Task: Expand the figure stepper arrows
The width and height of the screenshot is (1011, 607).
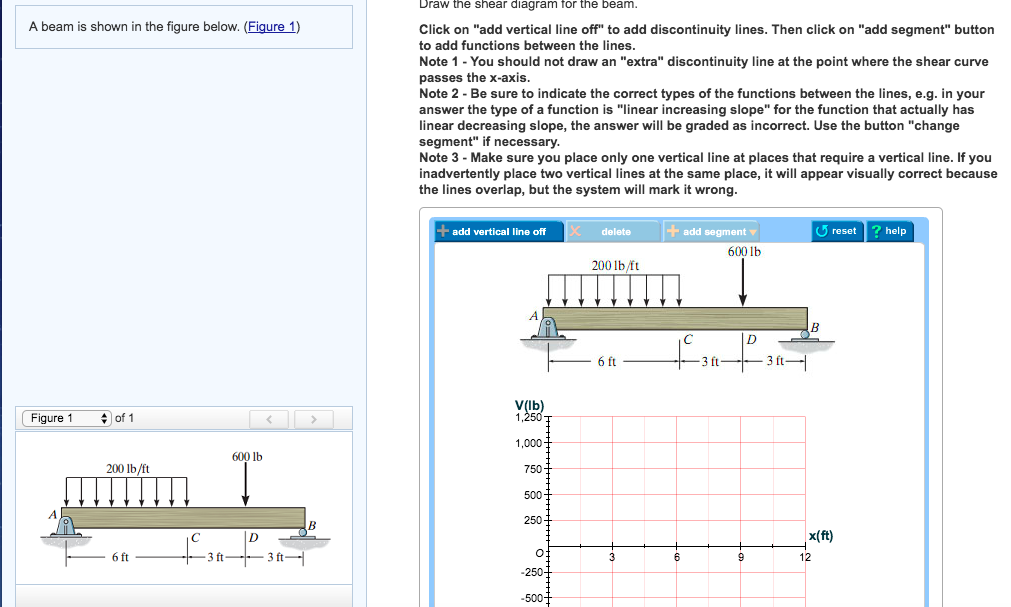Action: (104, 418)
